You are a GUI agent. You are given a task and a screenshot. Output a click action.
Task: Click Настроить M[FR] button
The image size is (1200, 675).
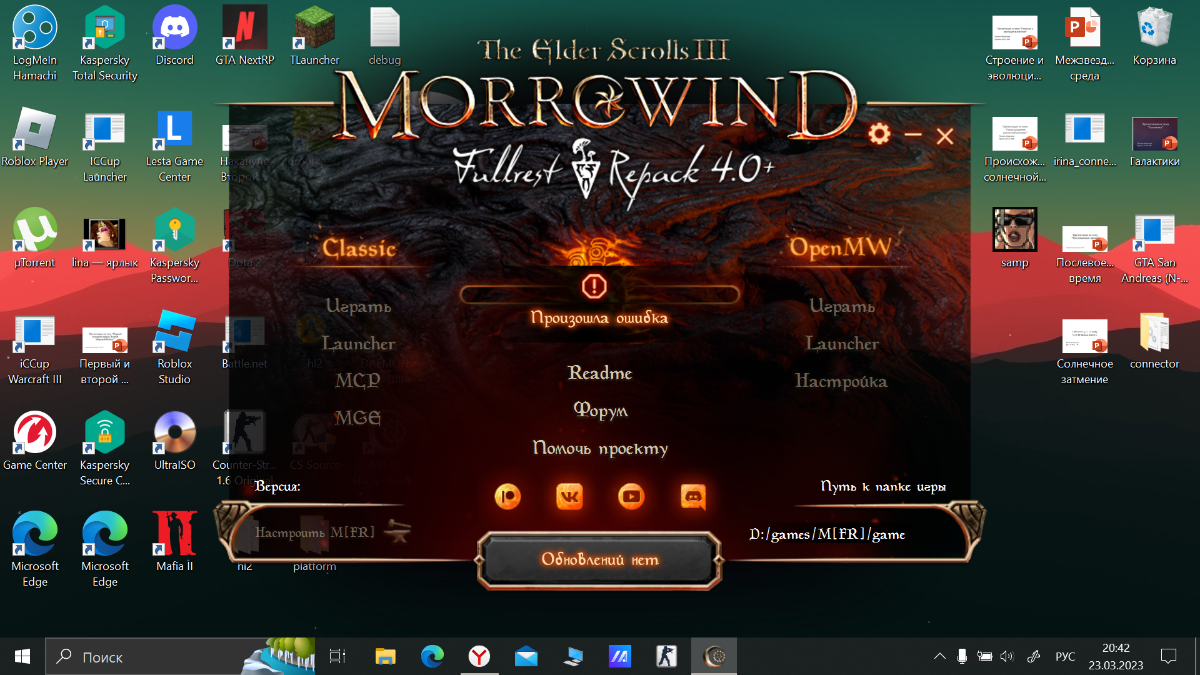point(315,532)
